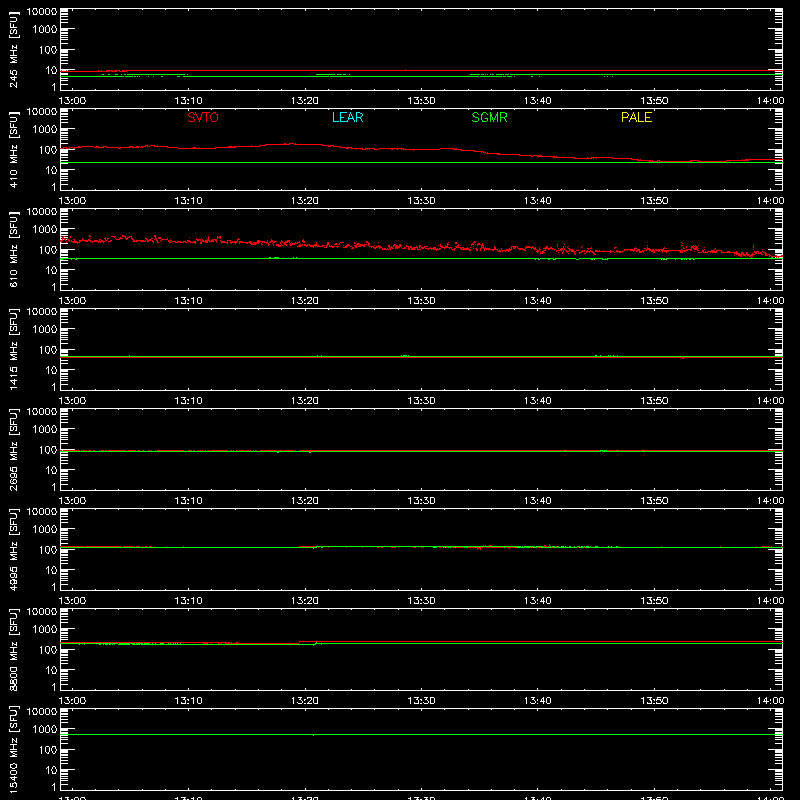Select the 4995 MHz [SFU] axis title
The height and width of the screenshot is (800, 800).
click(13, 549)
